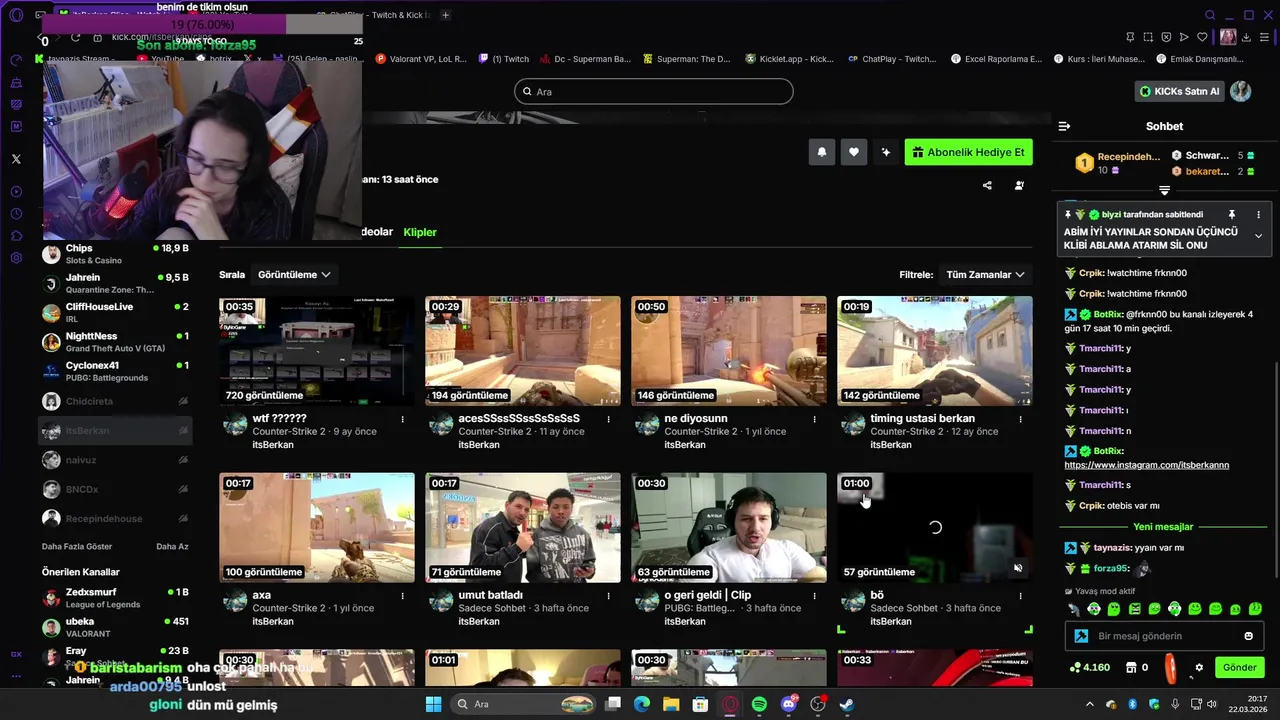This screenshot has width=1280, height=720.
Task: Send message with Gönder button
Action: (x=1239, y=667)
